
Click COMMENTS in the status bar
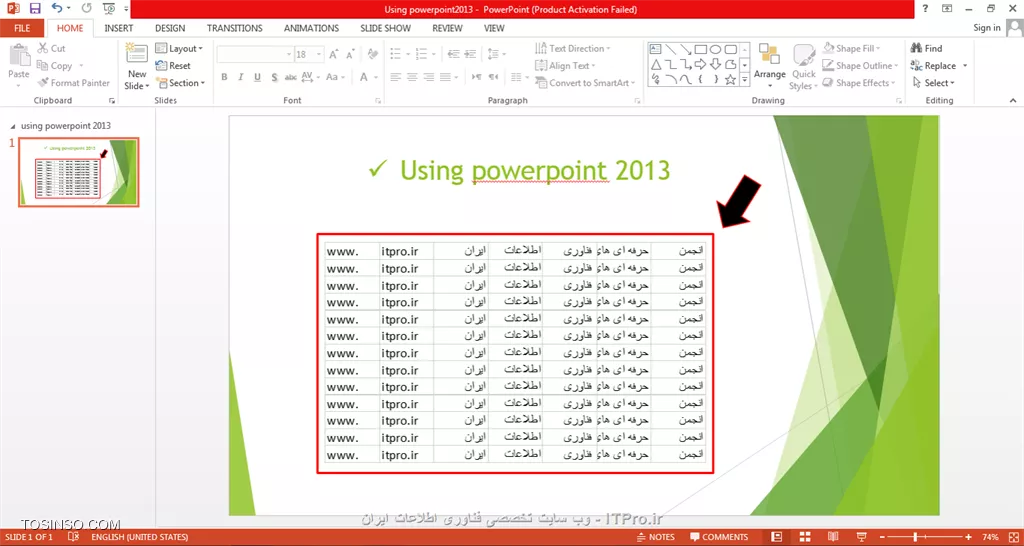point(718,537)
